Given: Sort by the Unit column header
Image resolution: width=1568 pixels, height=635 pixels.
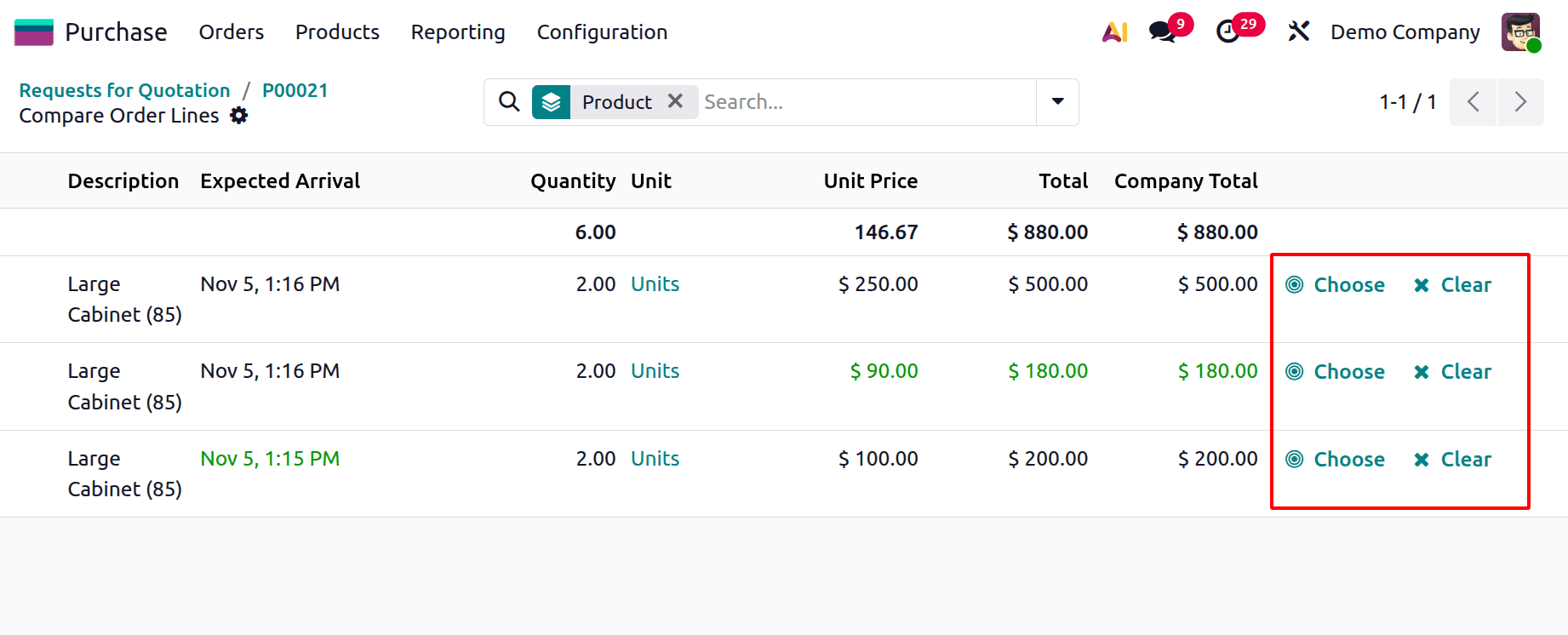Looking at the screenshot, I should 651,181.
